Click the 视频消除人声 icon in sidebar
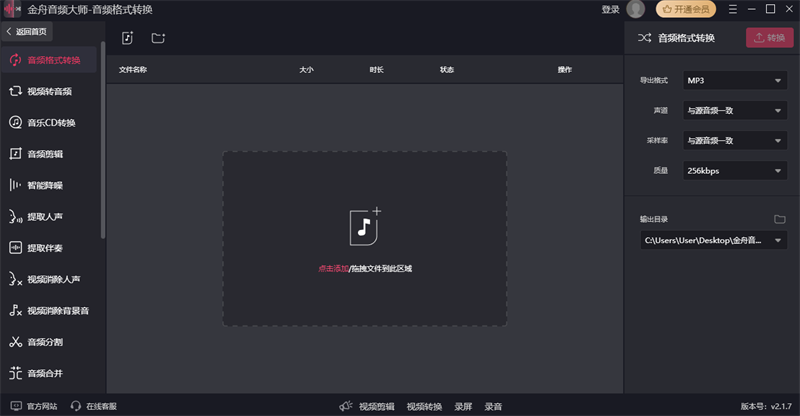 (15, 279)
